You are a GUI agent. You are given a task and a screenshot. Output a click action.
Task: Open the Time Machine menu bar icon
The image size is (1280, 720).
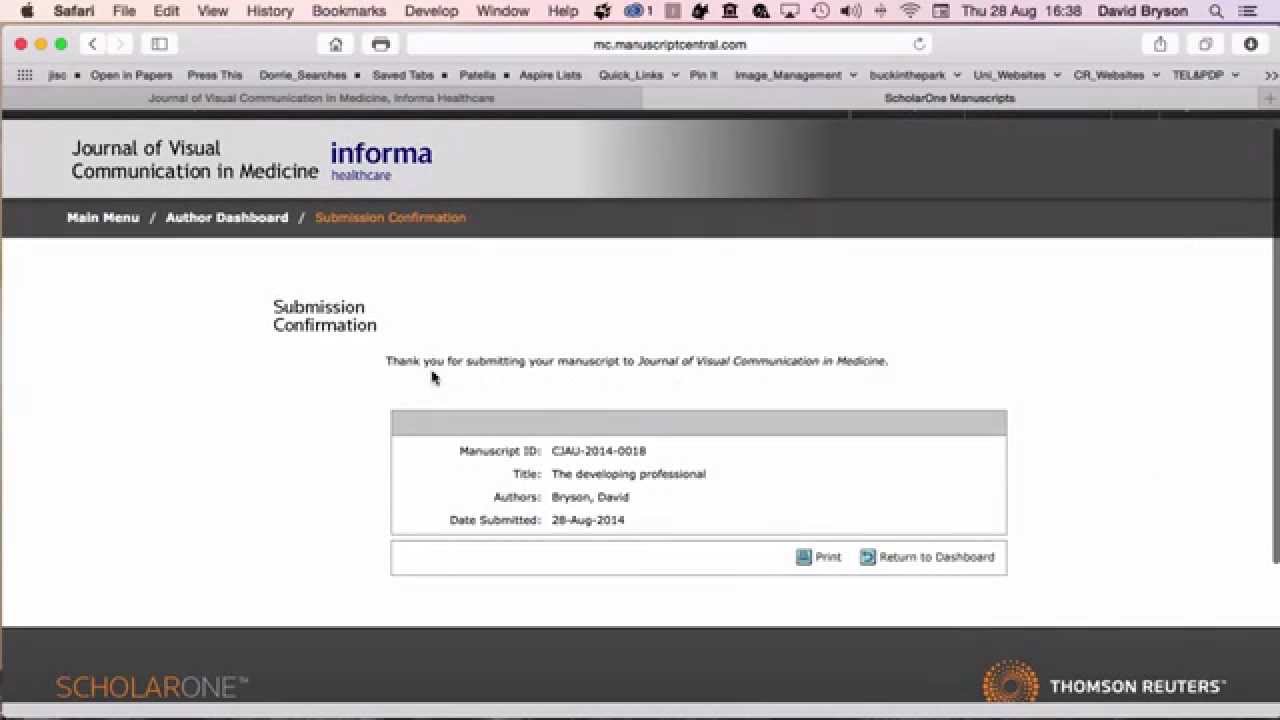(821, 11)
